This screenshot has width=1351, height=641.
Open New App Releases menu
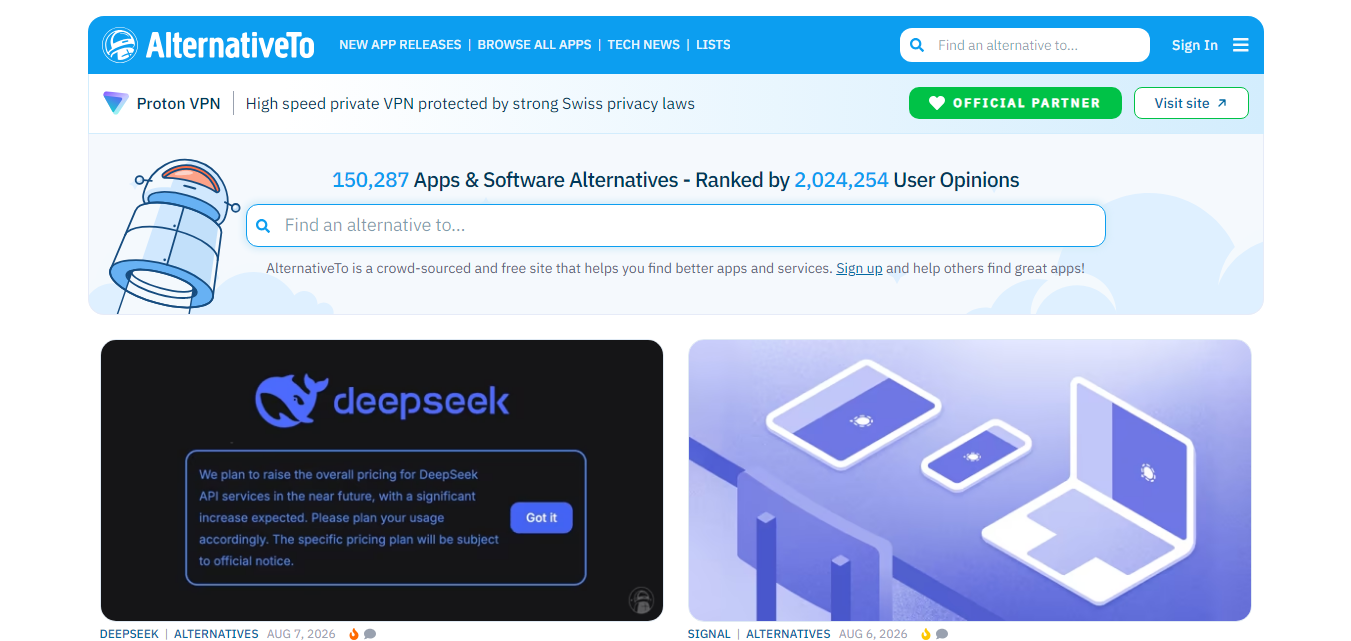pos(400,45)
